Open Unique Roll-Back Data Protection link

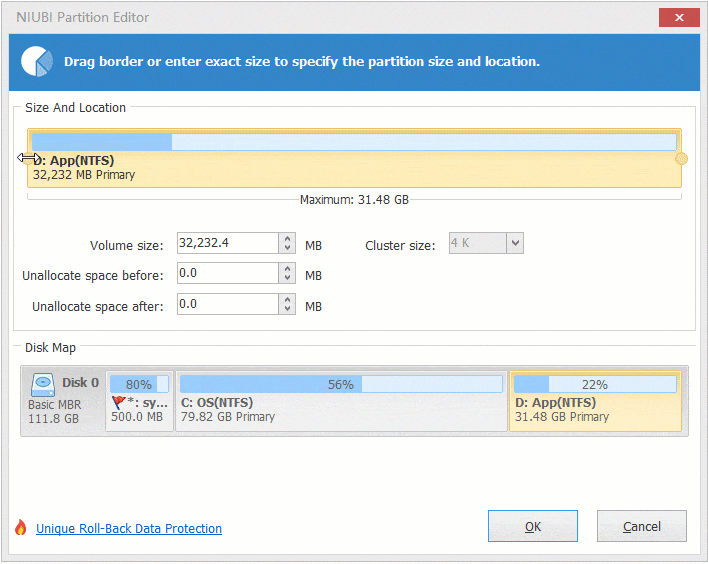129,528
